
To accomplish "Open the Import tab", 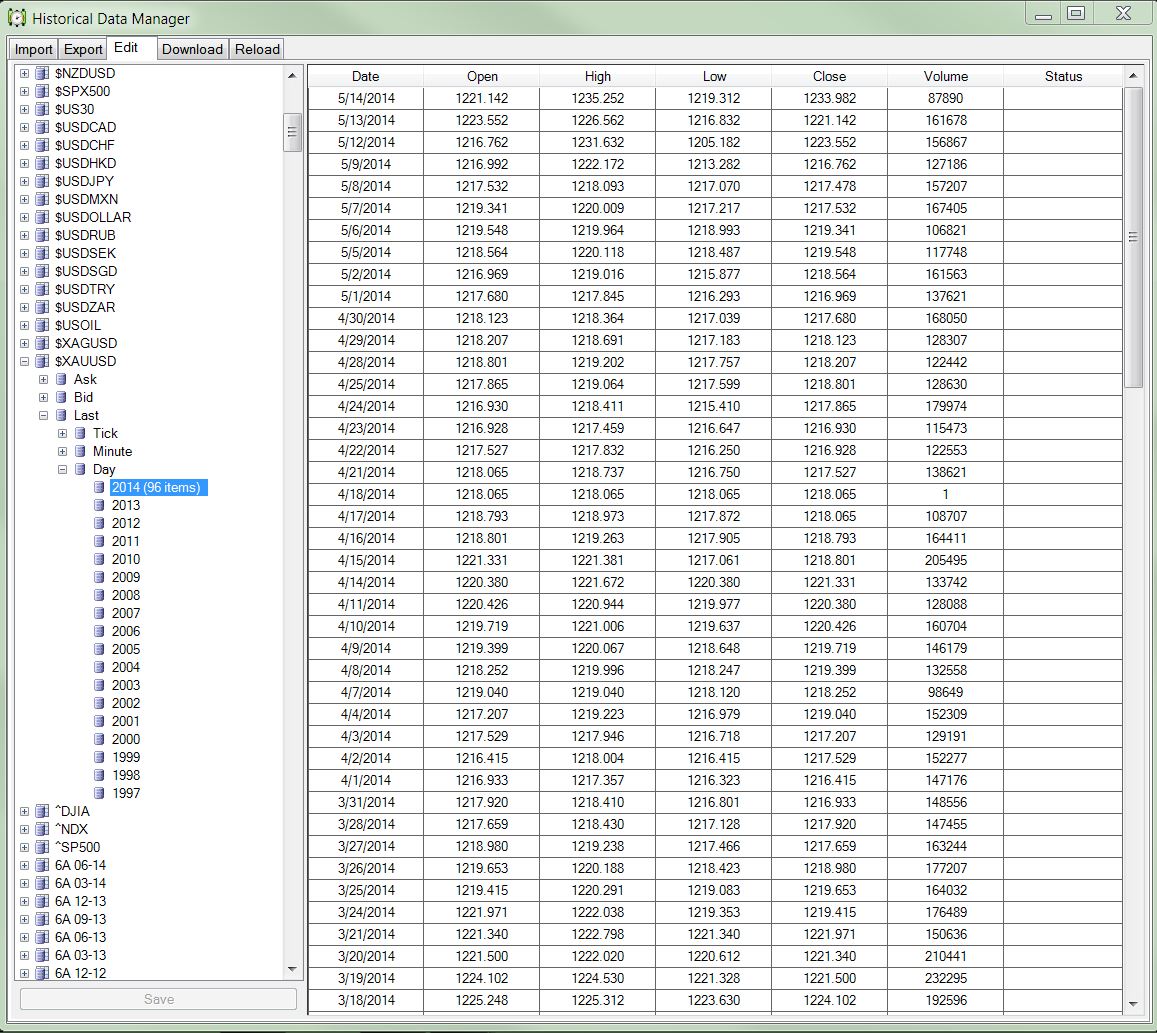I will coord(33,49).
